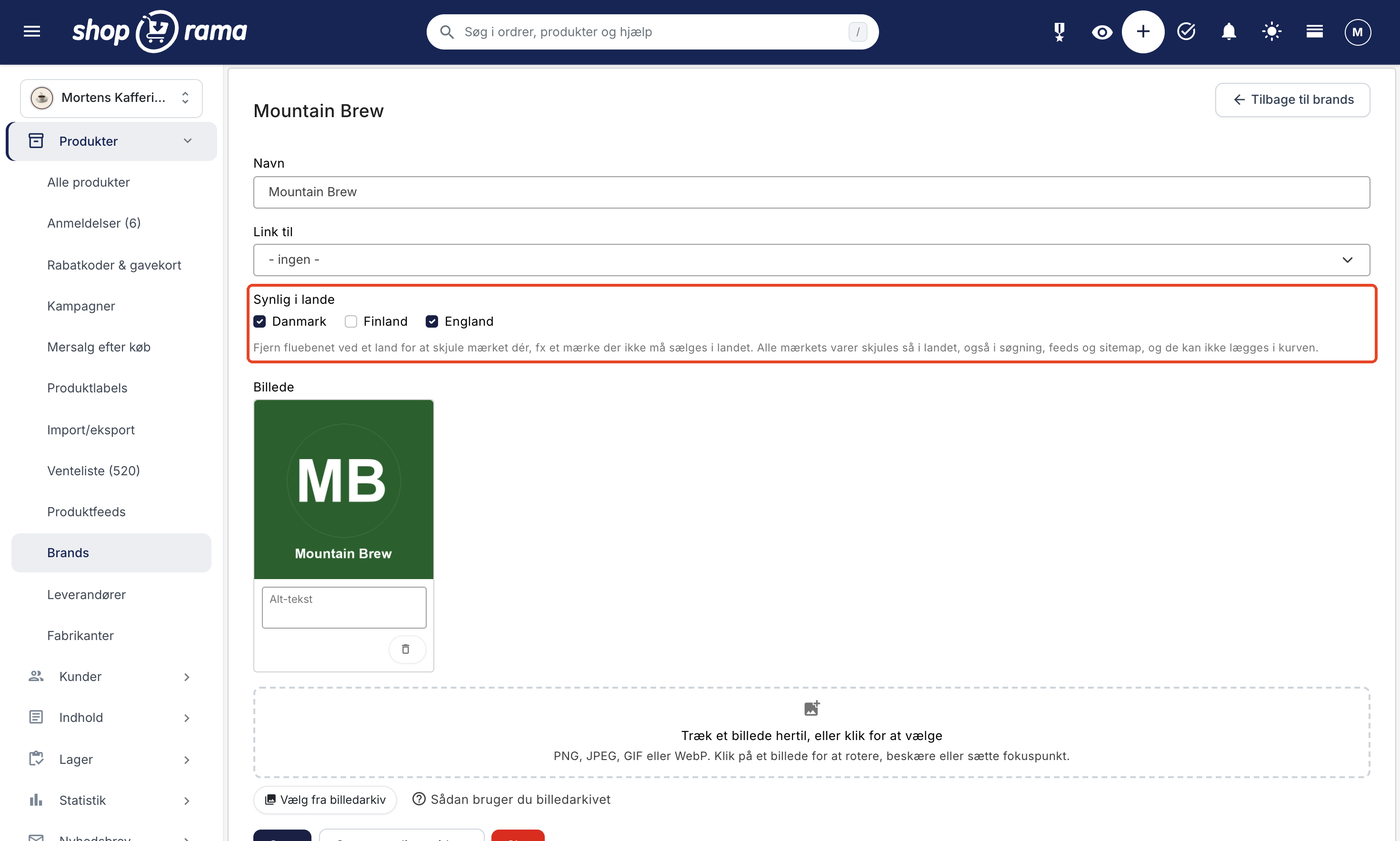
Task: Click the round plus create button
Action: click(x=1143, y=32)
